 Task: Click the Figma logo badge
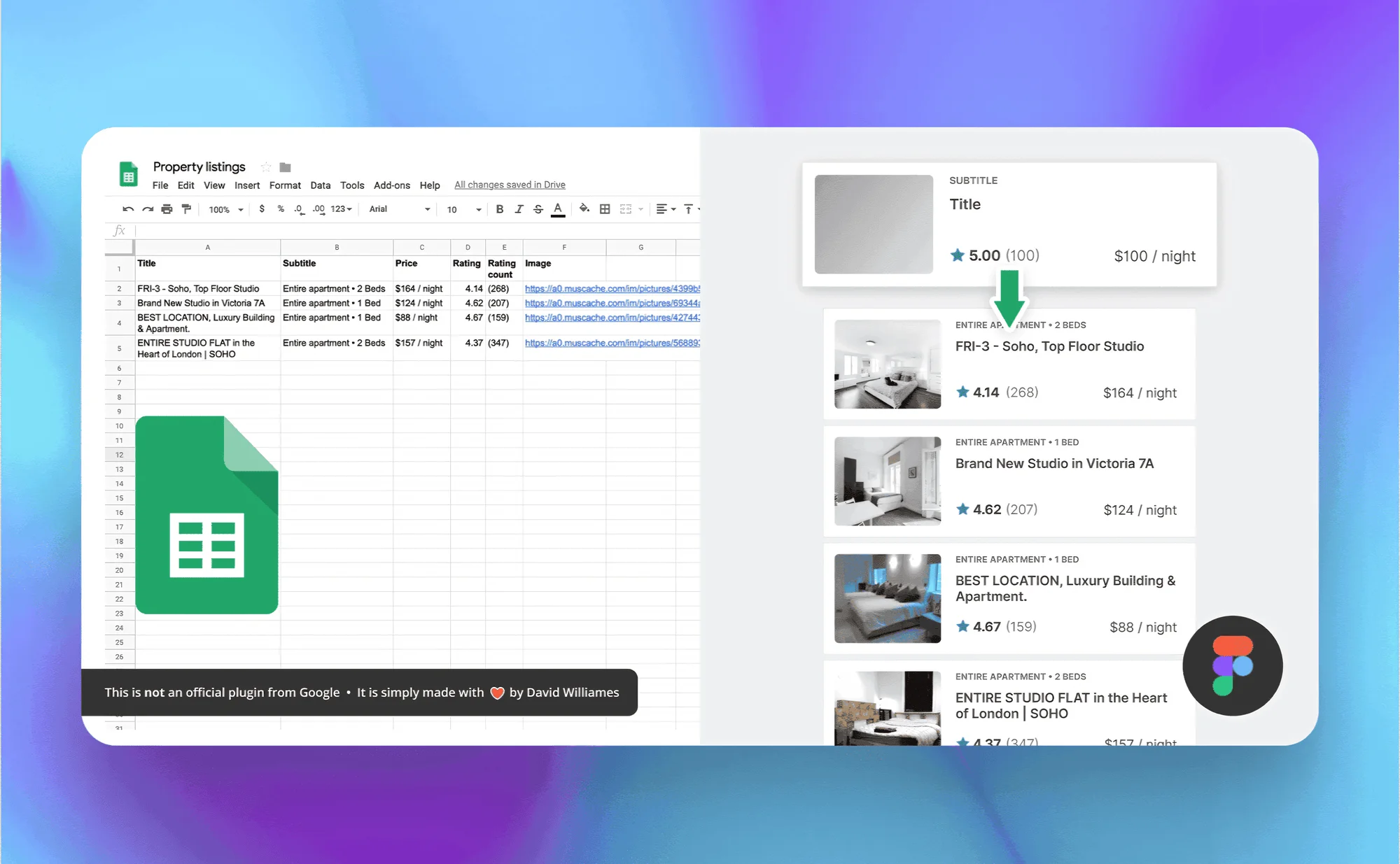(x=1232, y=665)
